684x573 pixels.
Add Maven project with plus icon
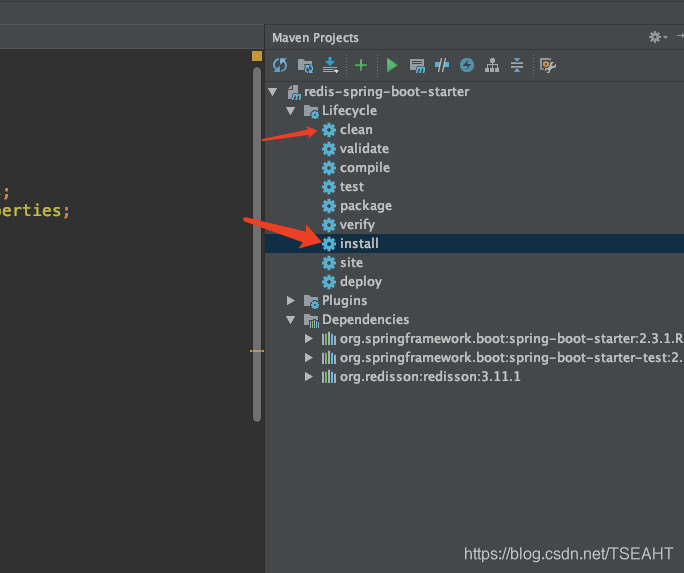pos(361,65)
